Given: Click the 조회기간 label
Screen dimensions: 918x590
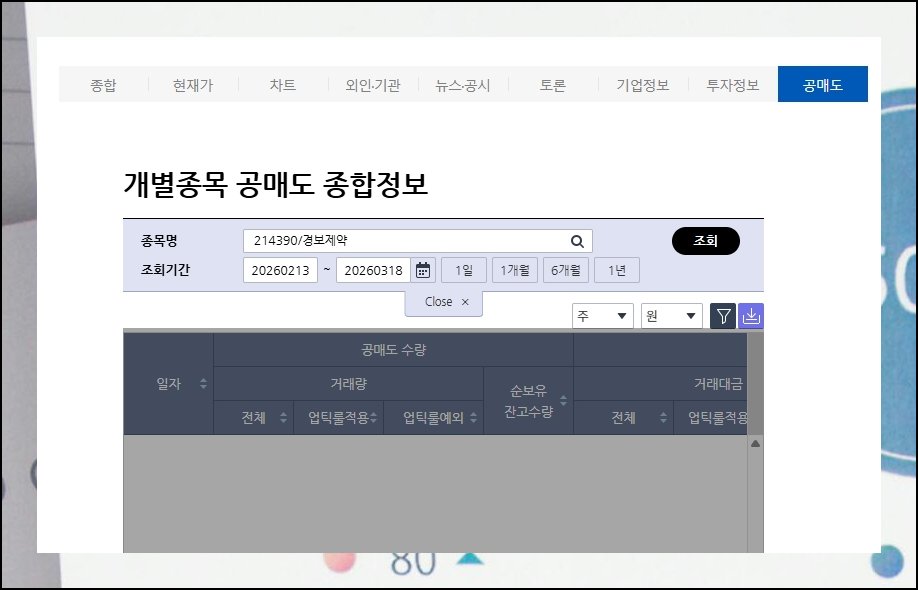Looking at the screenshot, I should point(165,270).
